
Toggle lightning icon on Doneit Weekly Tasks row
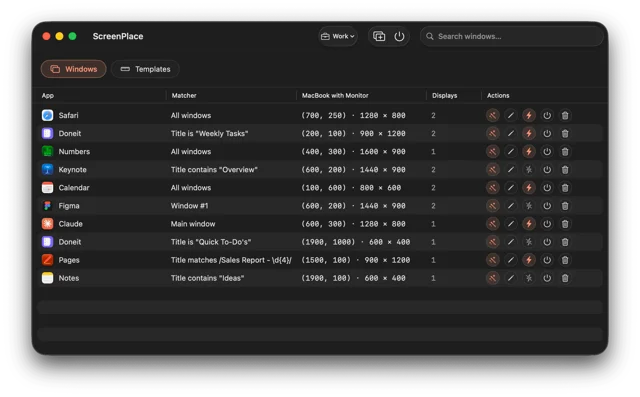point(529,133)
